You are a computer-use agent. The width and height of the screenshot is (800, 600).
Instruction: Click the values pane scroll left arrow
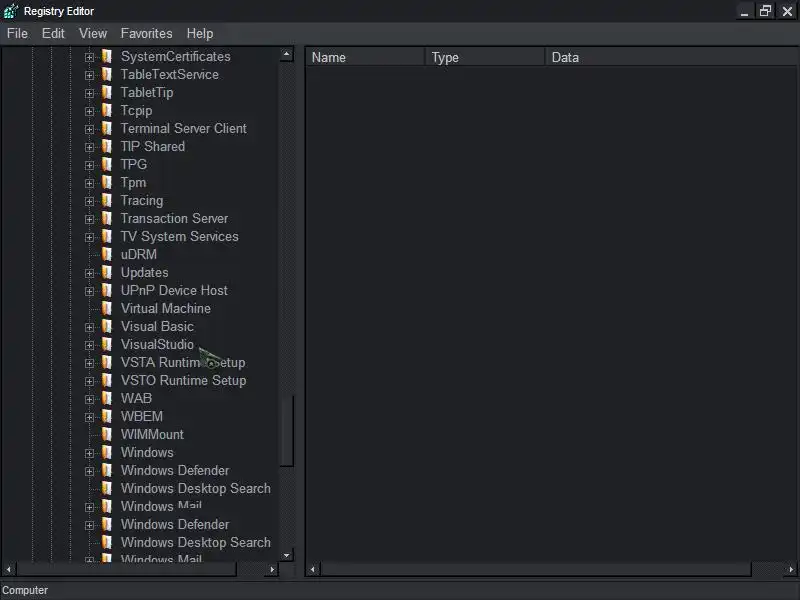[313, 569]
